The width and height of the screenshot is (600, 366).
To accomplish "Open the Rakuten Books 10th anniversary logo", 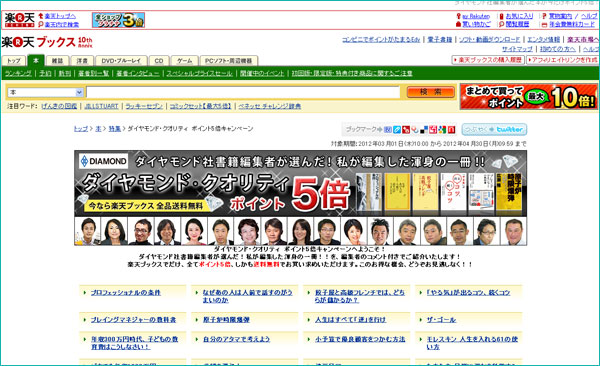I will 47,42.
